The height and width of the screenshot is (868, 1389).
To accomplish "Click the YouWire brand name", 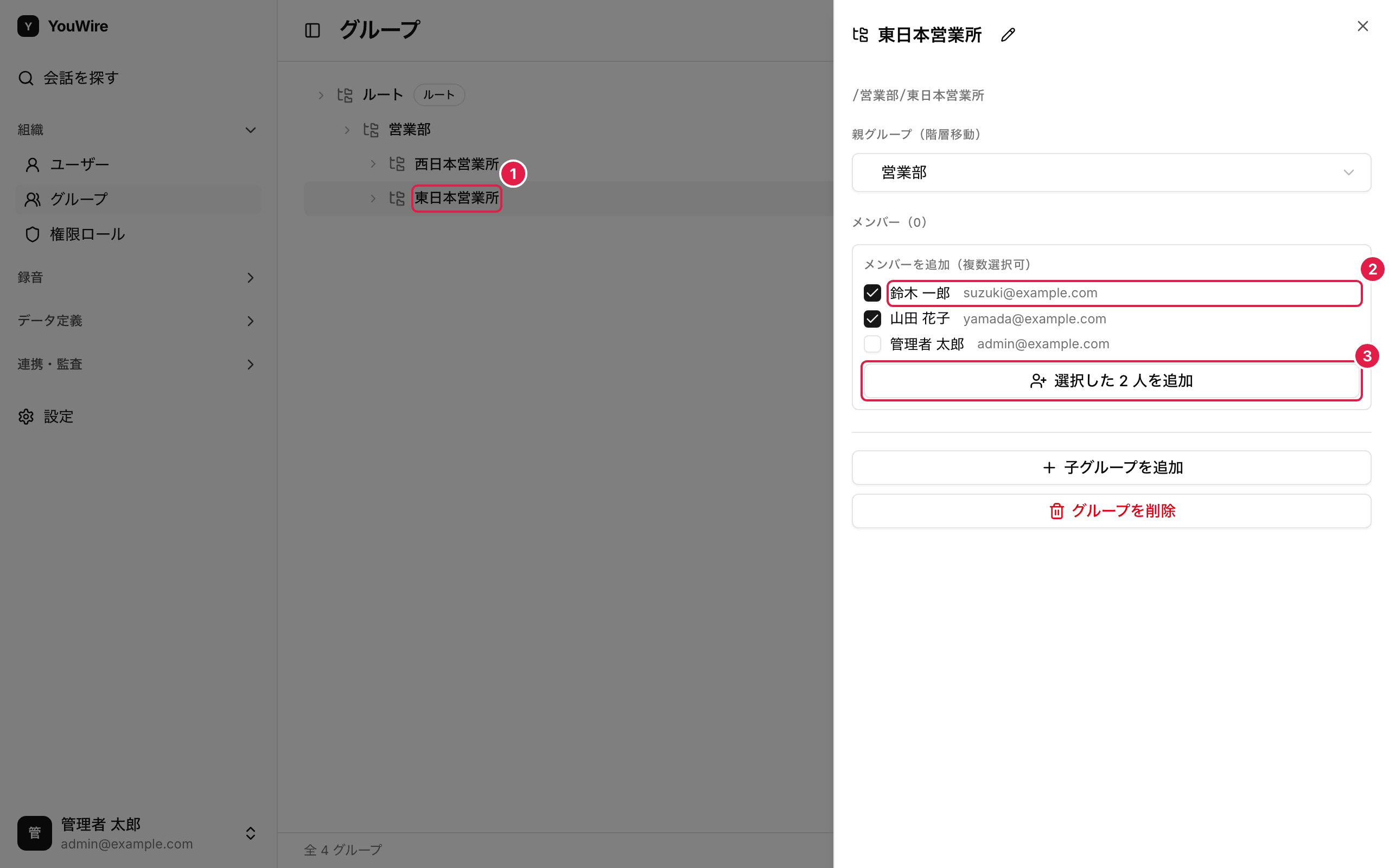I will coord(78,27).
